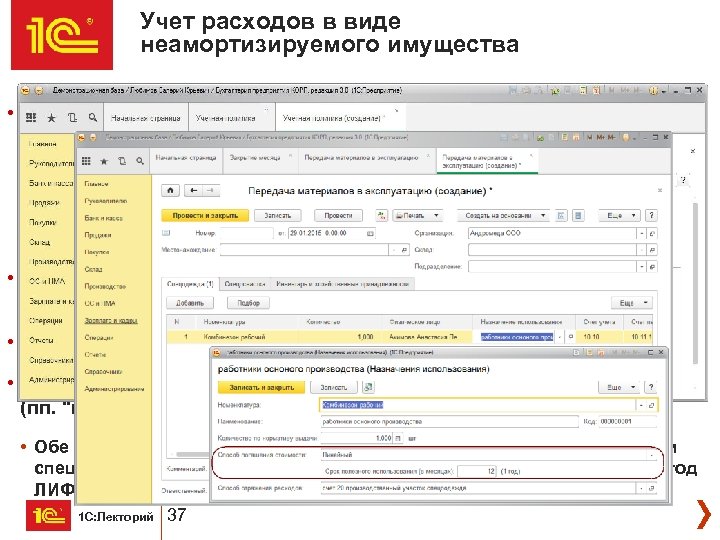
Task: Click Подбор button above table
Action: 248,303
